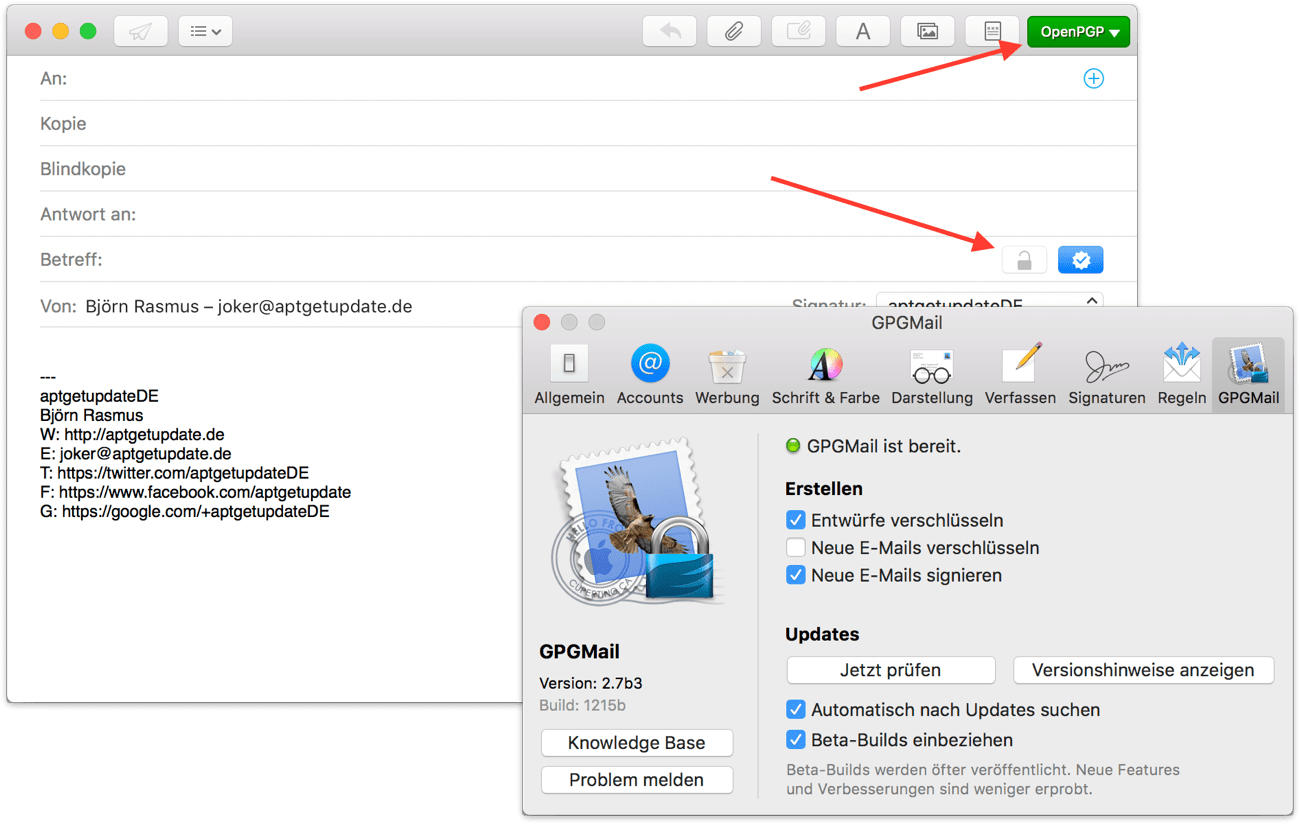Viewport: 1300px width, 824px height.
Task: Click the reply arrow toolbar icon
Action: tap(669, 31)
